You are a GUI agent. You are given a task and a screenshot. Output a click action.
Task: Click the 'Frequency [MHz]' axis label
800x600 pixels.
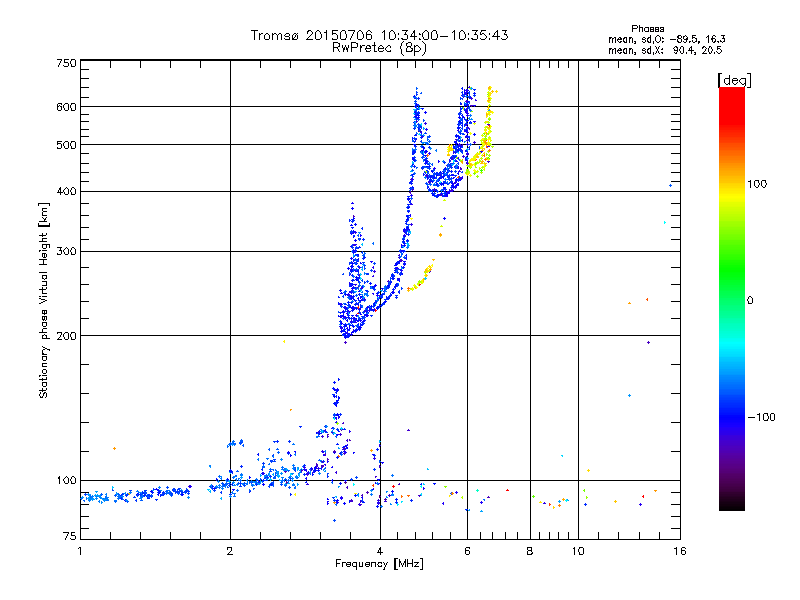pos(379,564)
